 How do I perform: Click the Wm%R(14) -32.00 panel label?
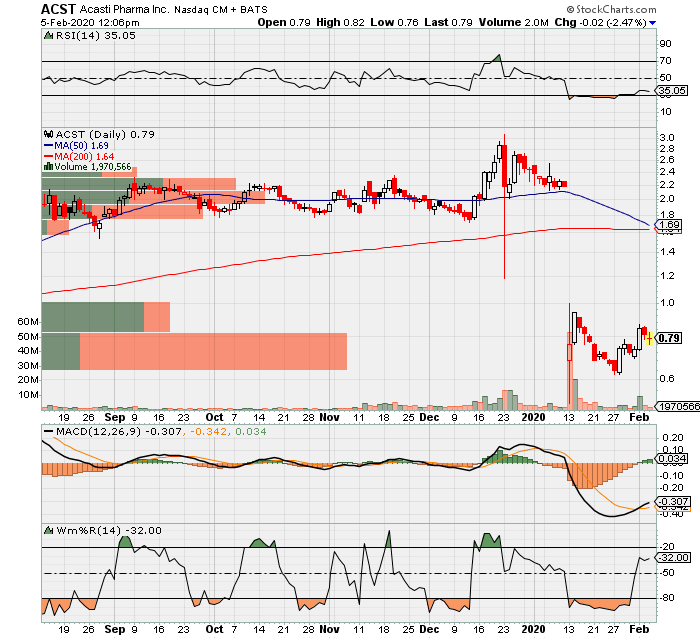pos(109,530)
